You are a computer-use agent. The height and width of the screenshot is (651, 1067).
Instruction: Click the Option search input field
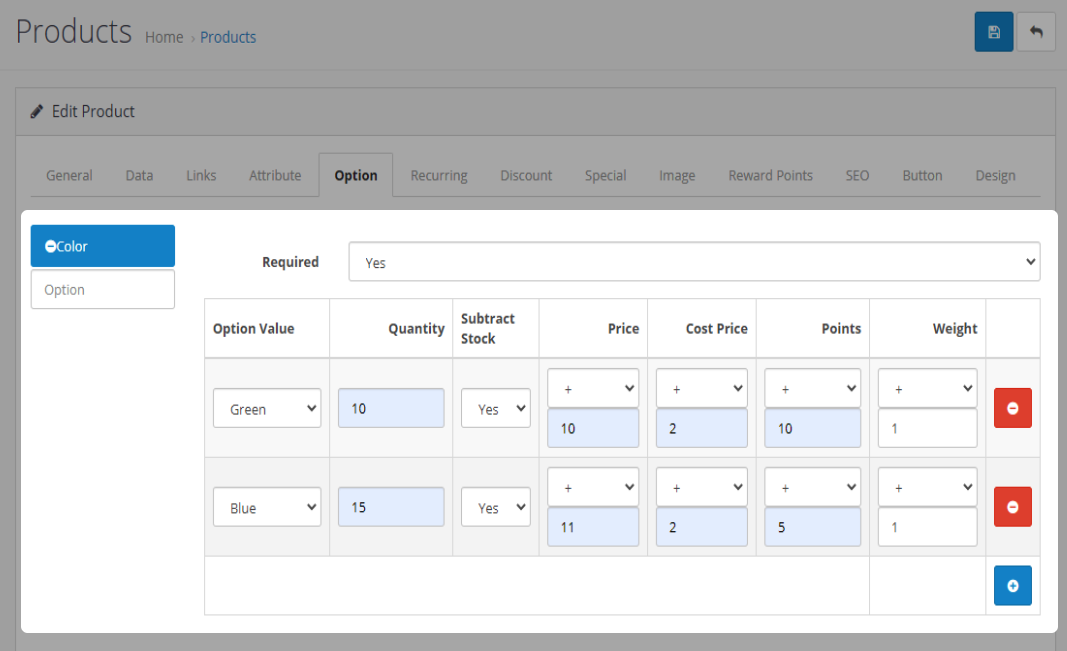click(x=103, y=290)
